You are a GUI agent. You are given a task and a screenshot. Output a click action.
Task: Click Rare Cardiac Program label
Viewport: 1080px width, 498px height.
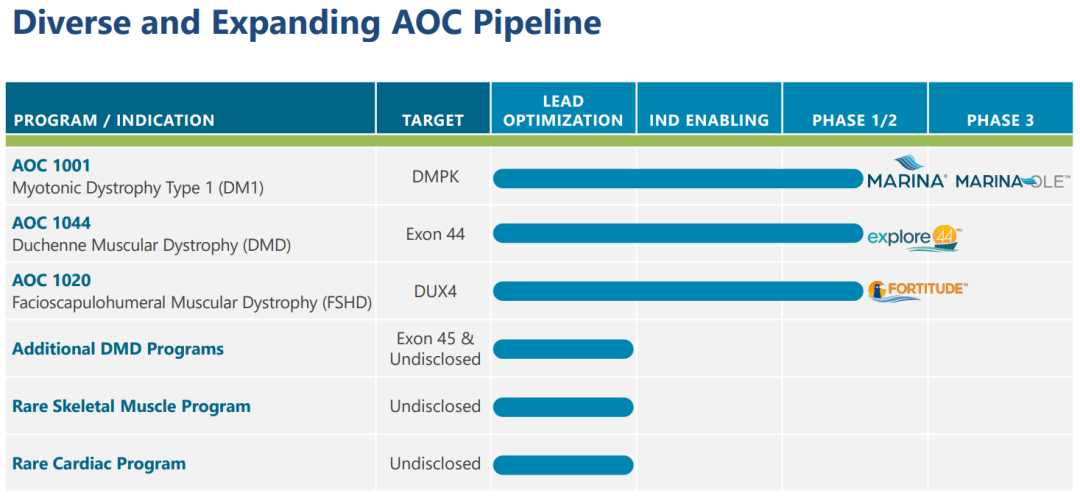[99, 464]
